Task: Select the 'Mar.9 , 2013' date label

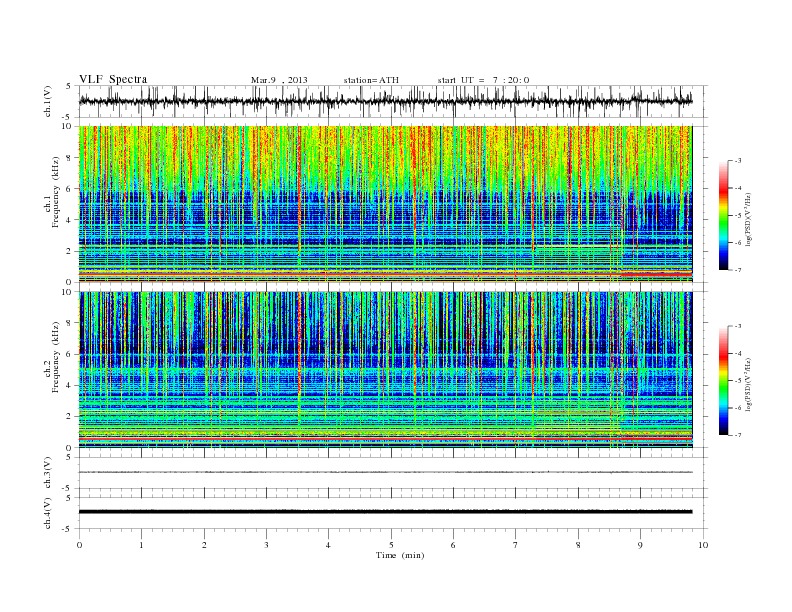Action: 279,80
